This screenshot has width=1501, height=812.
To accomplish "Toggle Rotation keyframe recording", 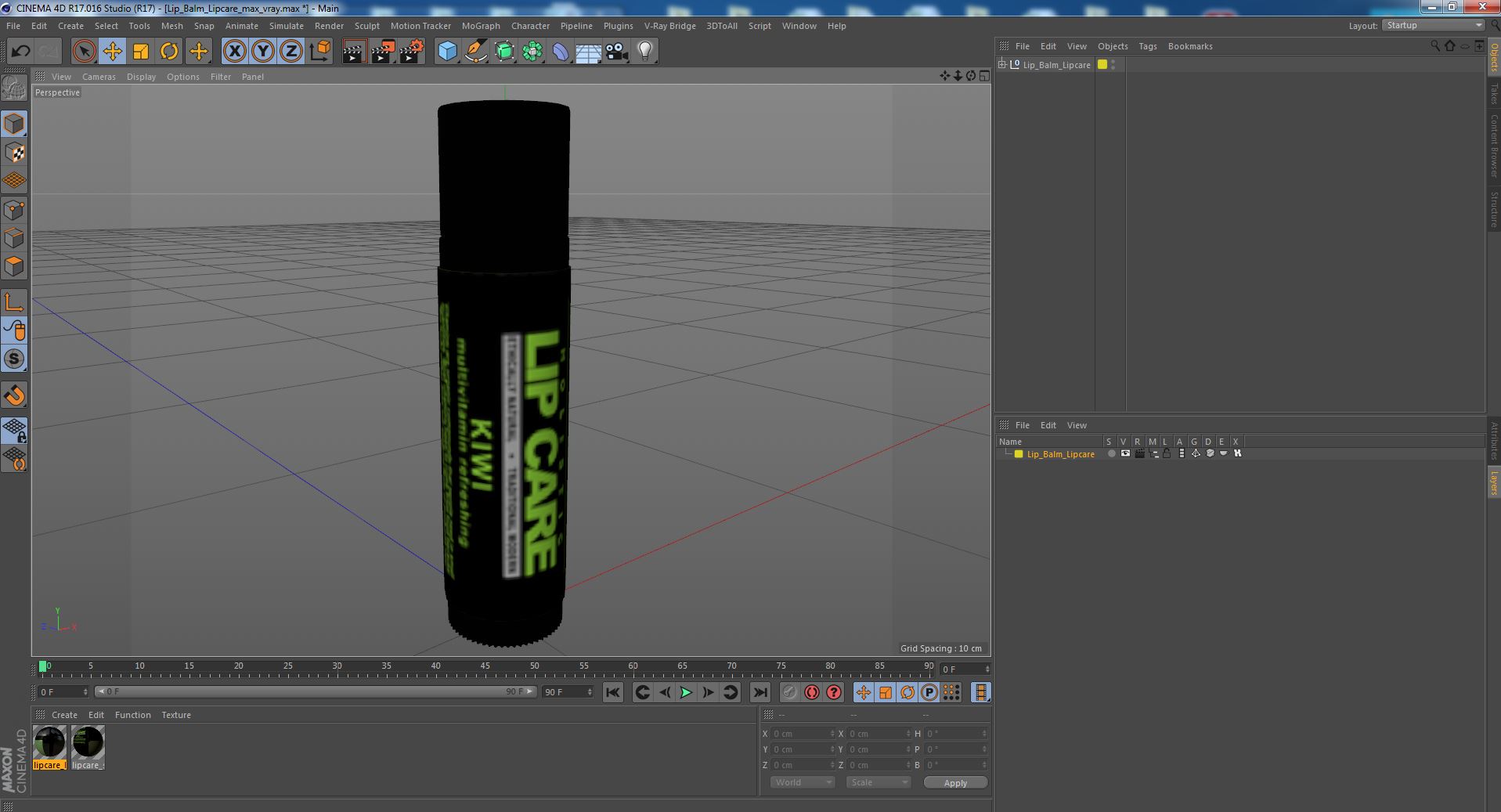I will pos(907,692).
